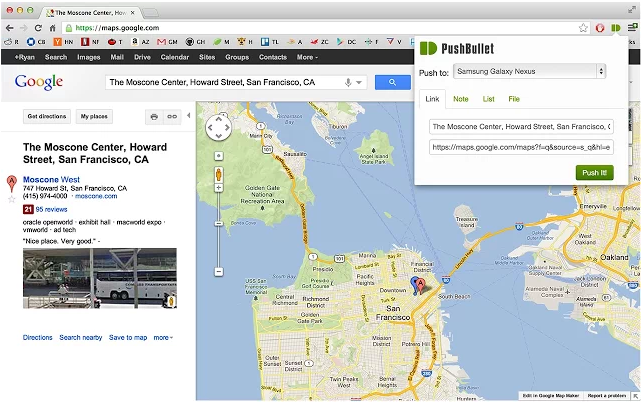The width and height of the screenshot is (643, 402).
Task: Open the red Opera-style extension icon
Action: pos(600,28)
